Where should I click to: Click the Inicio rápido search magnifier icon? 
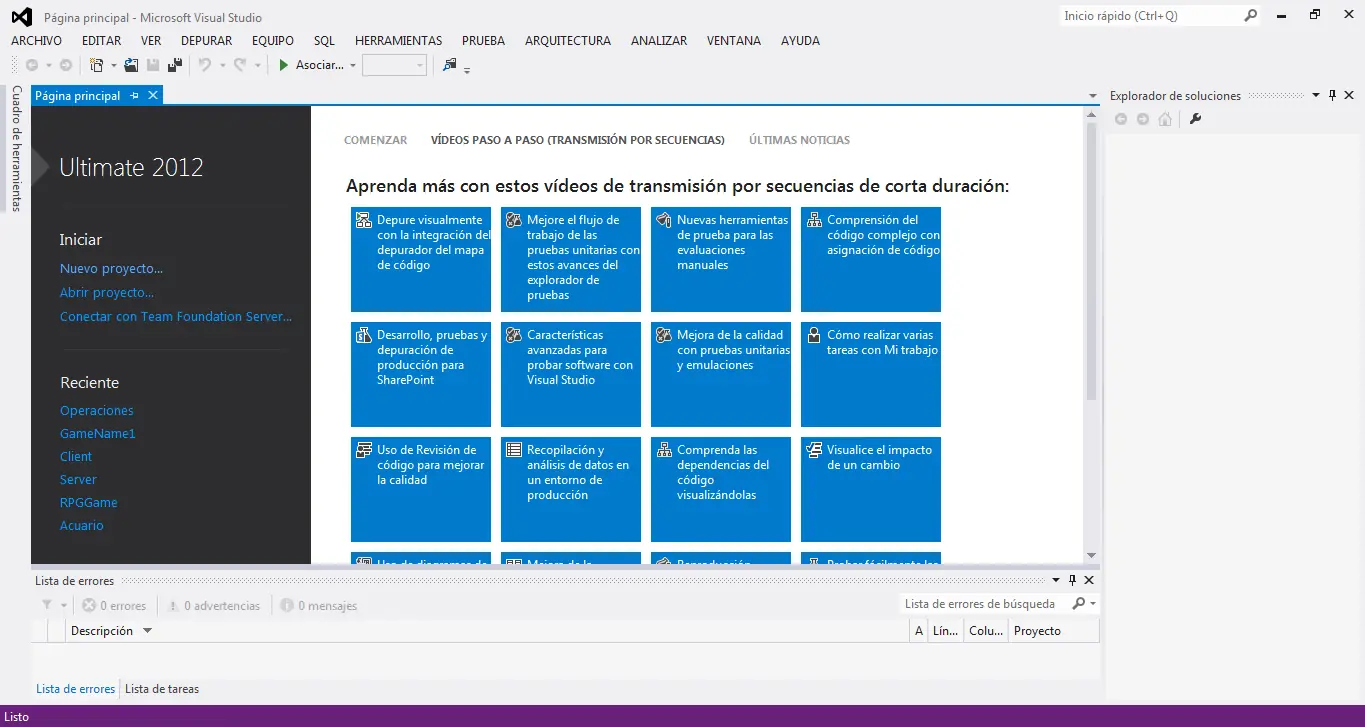(x=1250, y=16)
